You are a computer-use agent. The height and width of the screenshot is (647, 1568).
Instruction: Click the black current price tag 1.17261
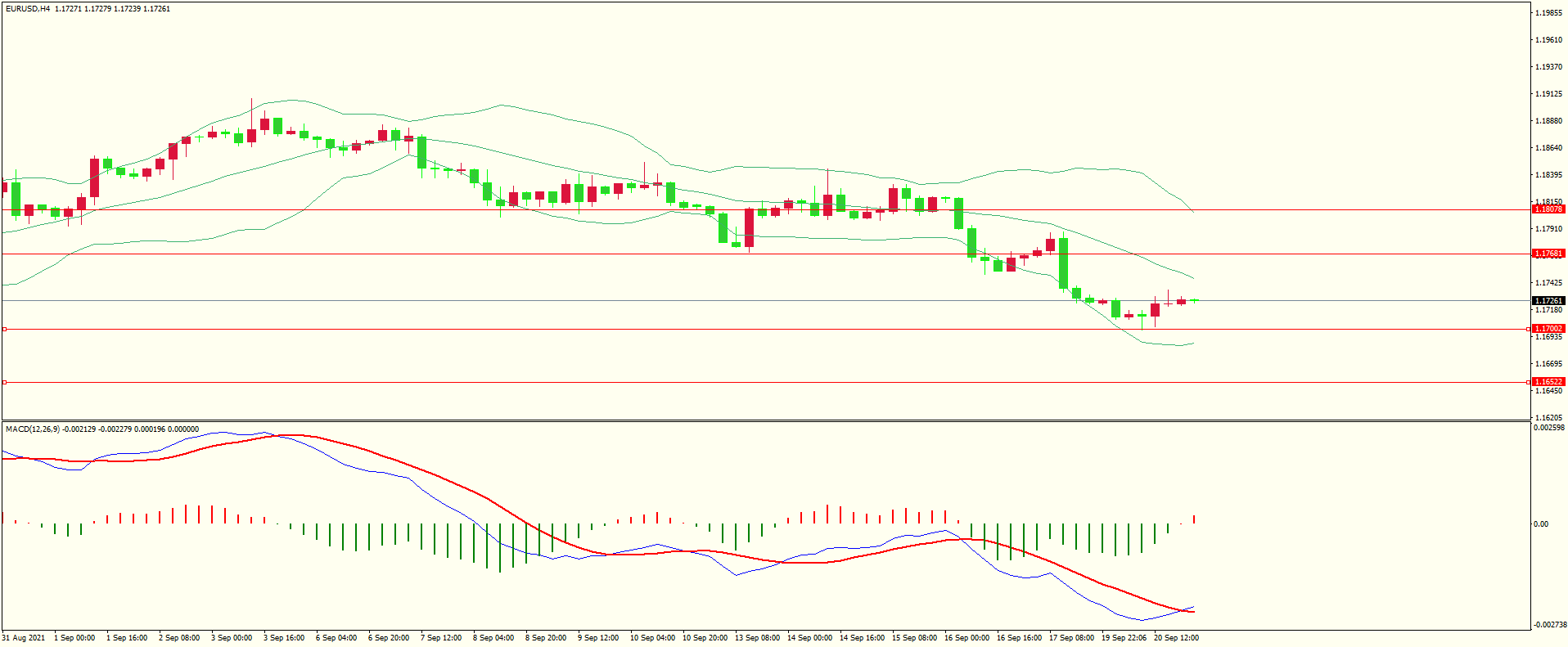1548,301
